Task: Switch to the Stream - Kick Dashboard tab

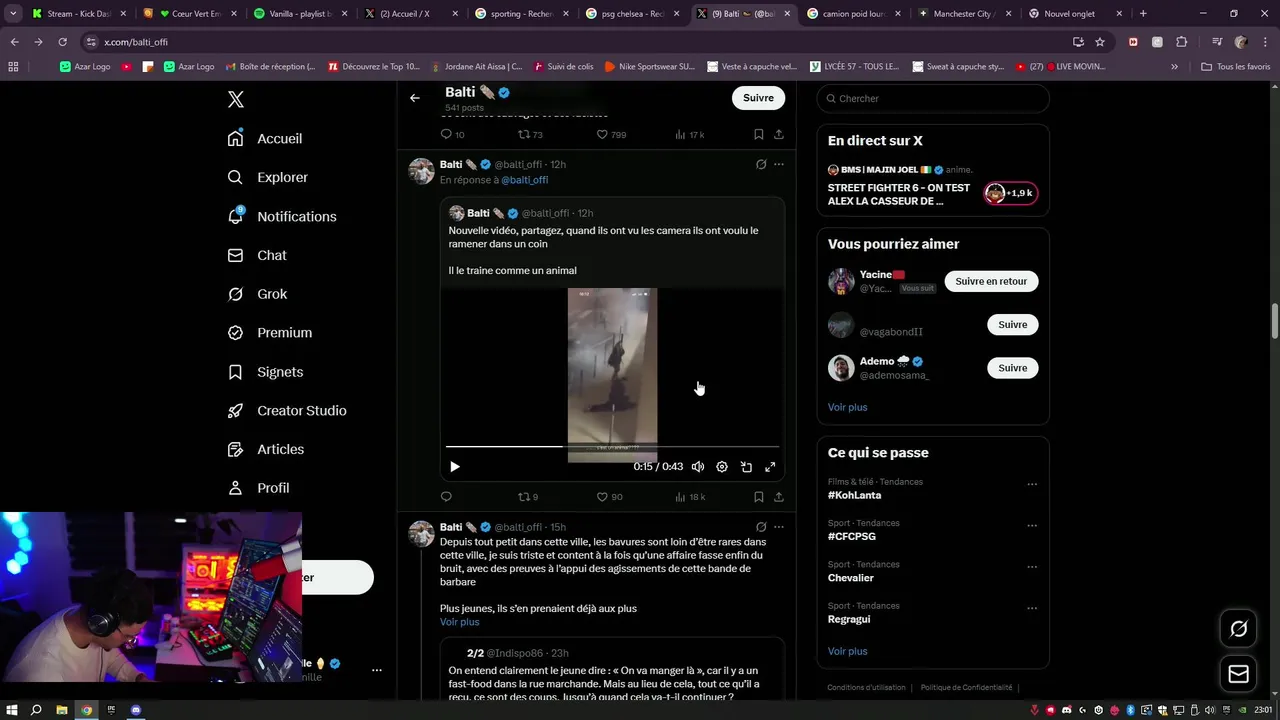Action: (78, 14)
